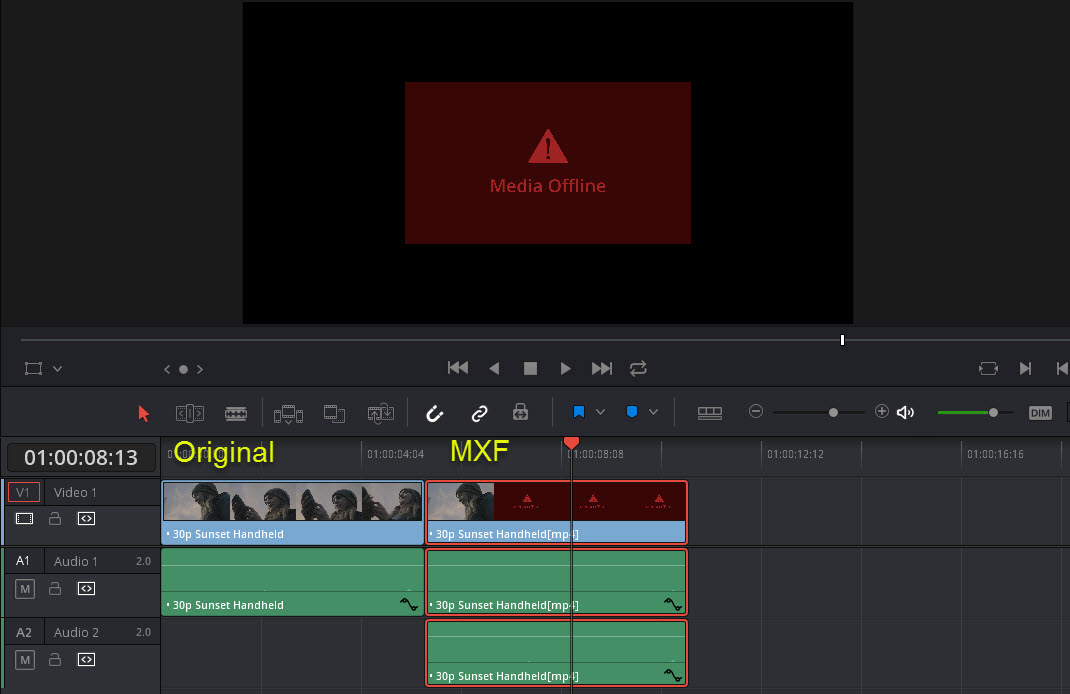Activate the Trim Edit Mode tool
This screenshot has height=694, width=1070.
pos(190,412)
